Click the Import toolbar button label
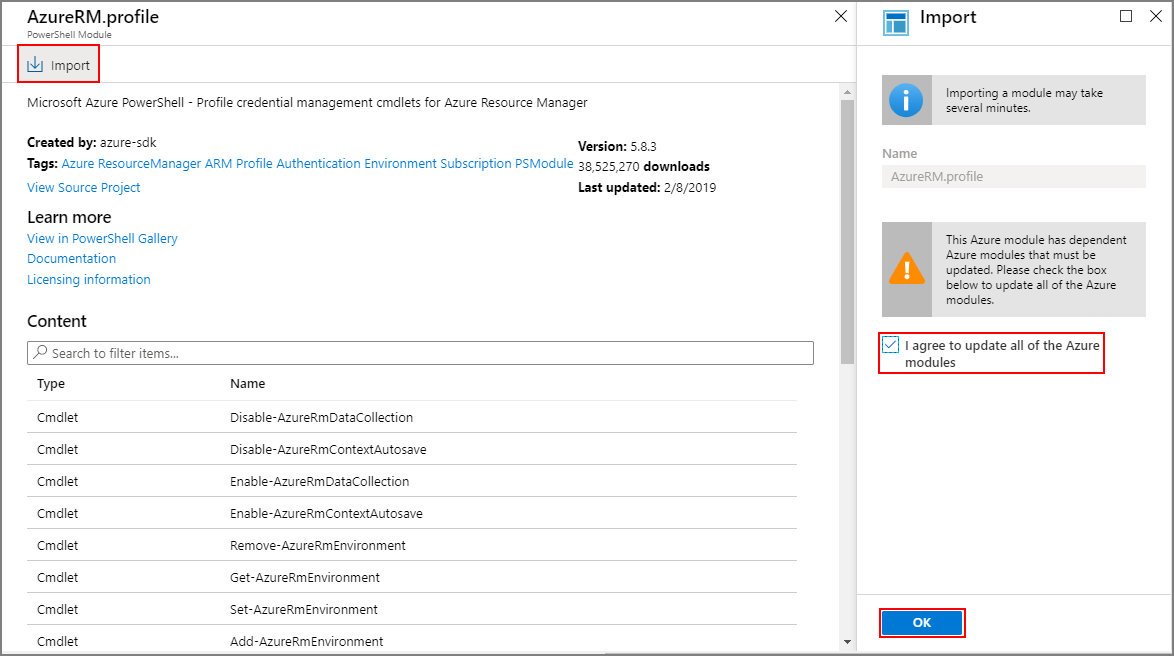Screen dimensions: 1174x656 (x=70, y=66)
